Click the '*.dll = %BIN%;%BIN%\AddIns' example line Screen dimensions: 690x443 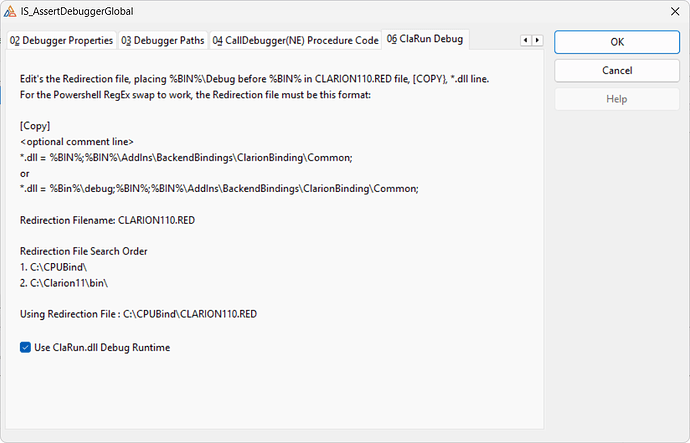tap(186, 158)
